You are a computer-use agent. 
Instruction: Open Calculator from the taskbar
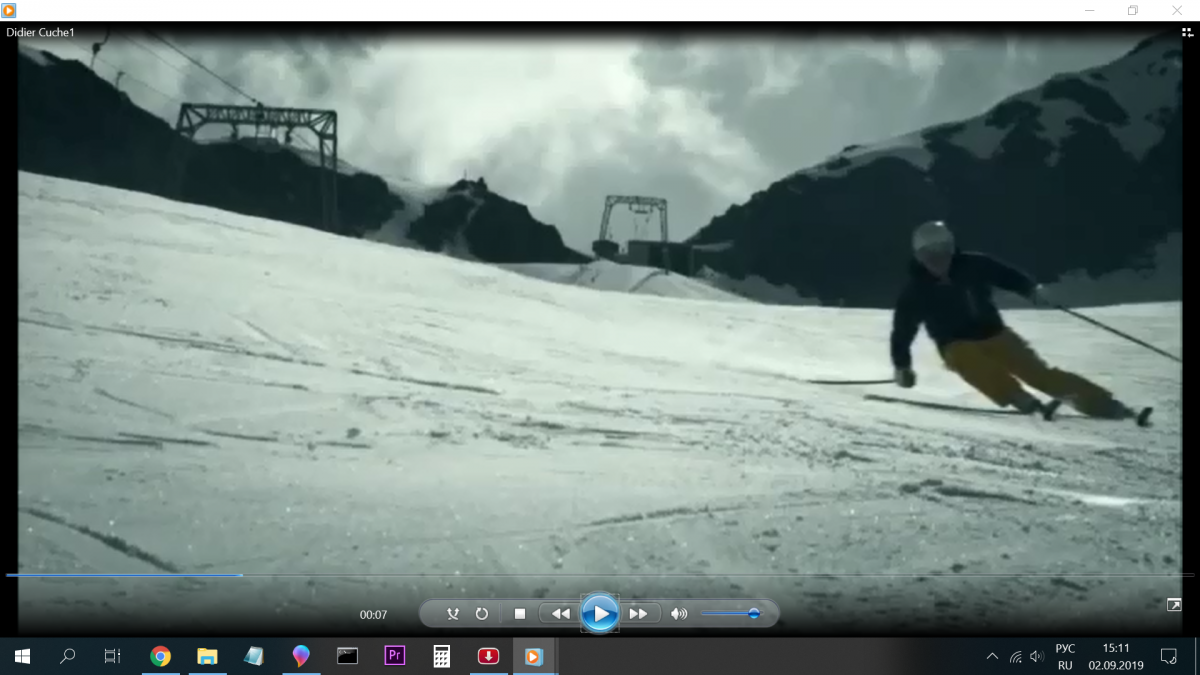point(441,656)
